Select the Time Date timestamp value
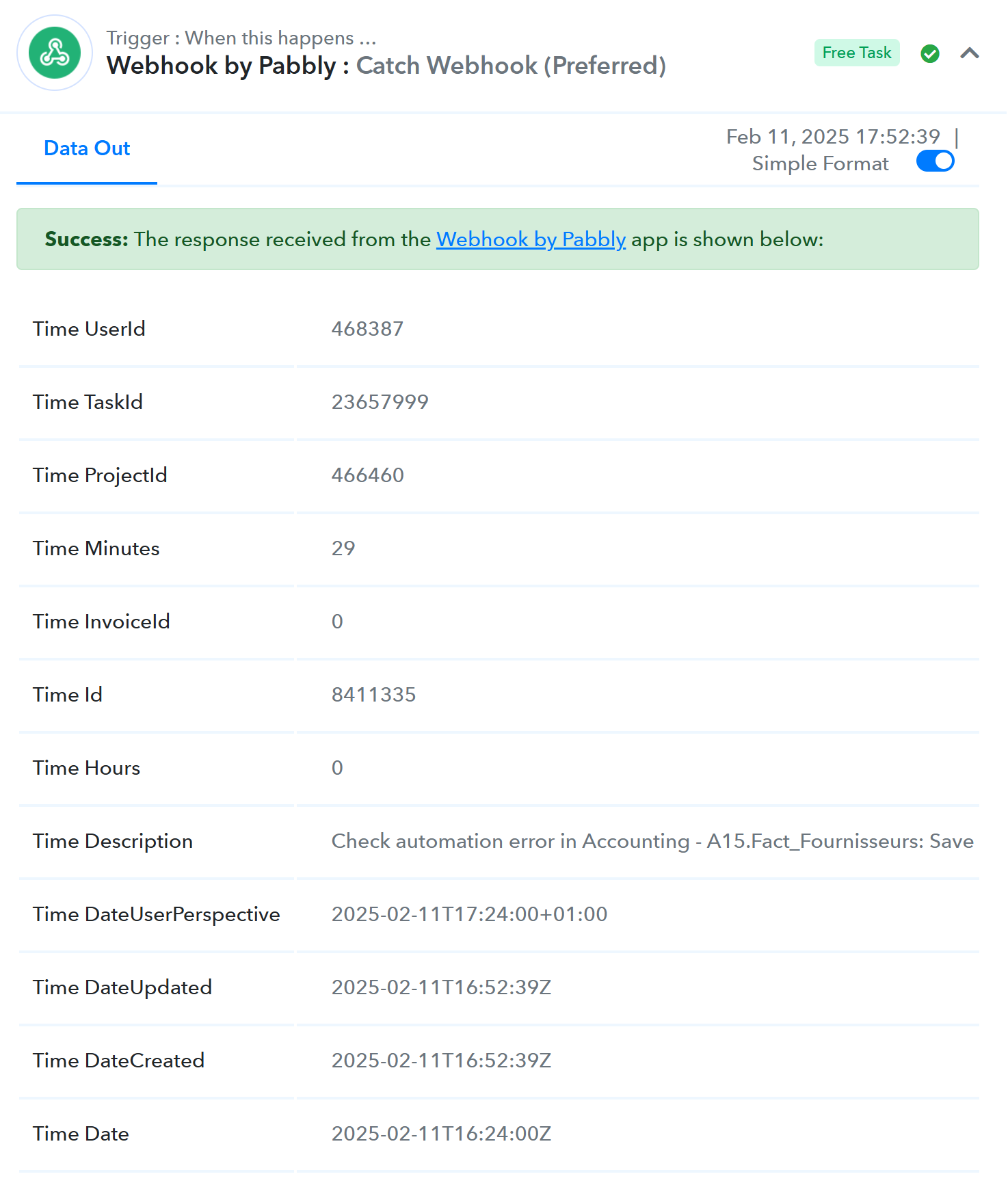 (441, 1134)
